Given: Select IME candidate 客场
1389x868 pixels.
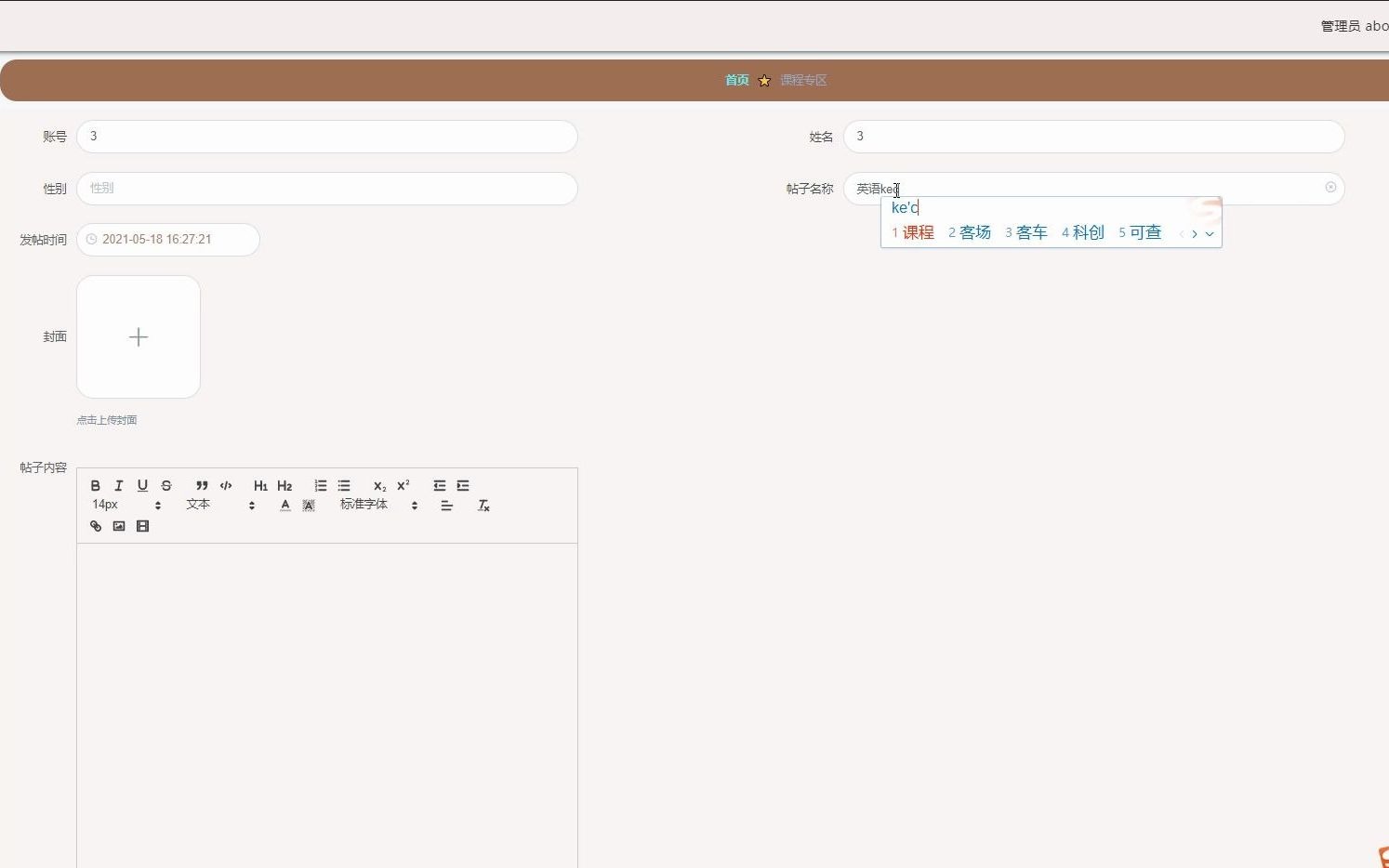Looking at the screenshot, I should click(x=970, y=232).
